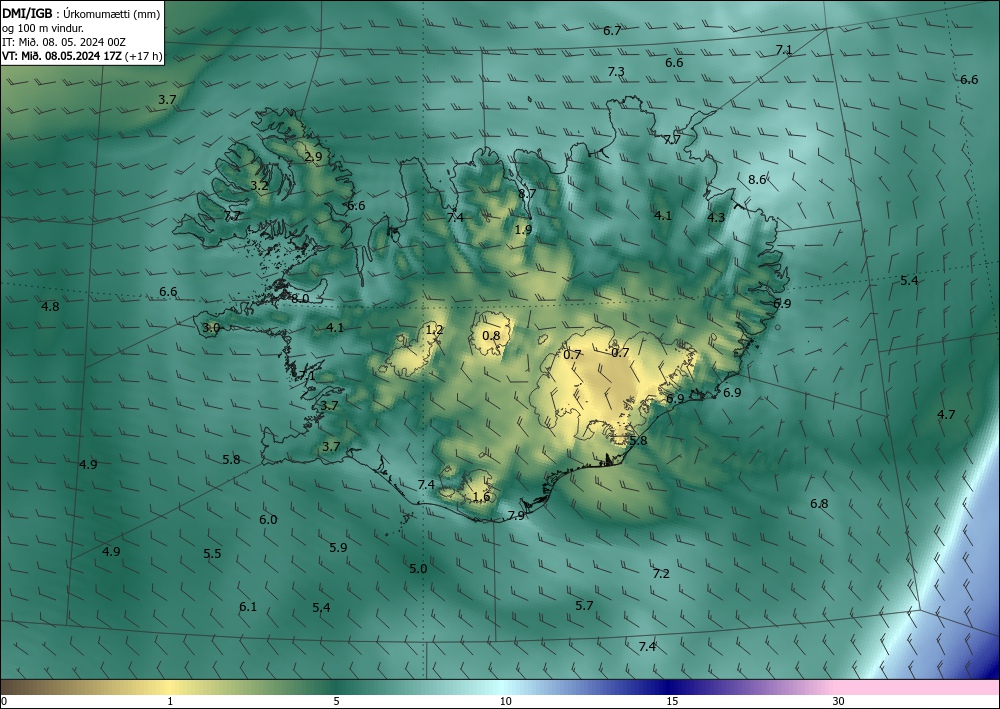Click the colour scale tick label 0

tap(4, 702)
